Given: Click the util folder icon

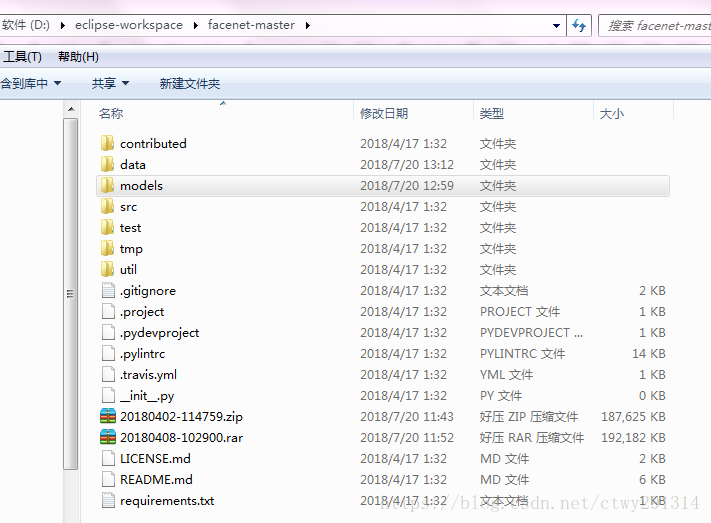Looking at the screenshot, I should (x=107, y=269).
